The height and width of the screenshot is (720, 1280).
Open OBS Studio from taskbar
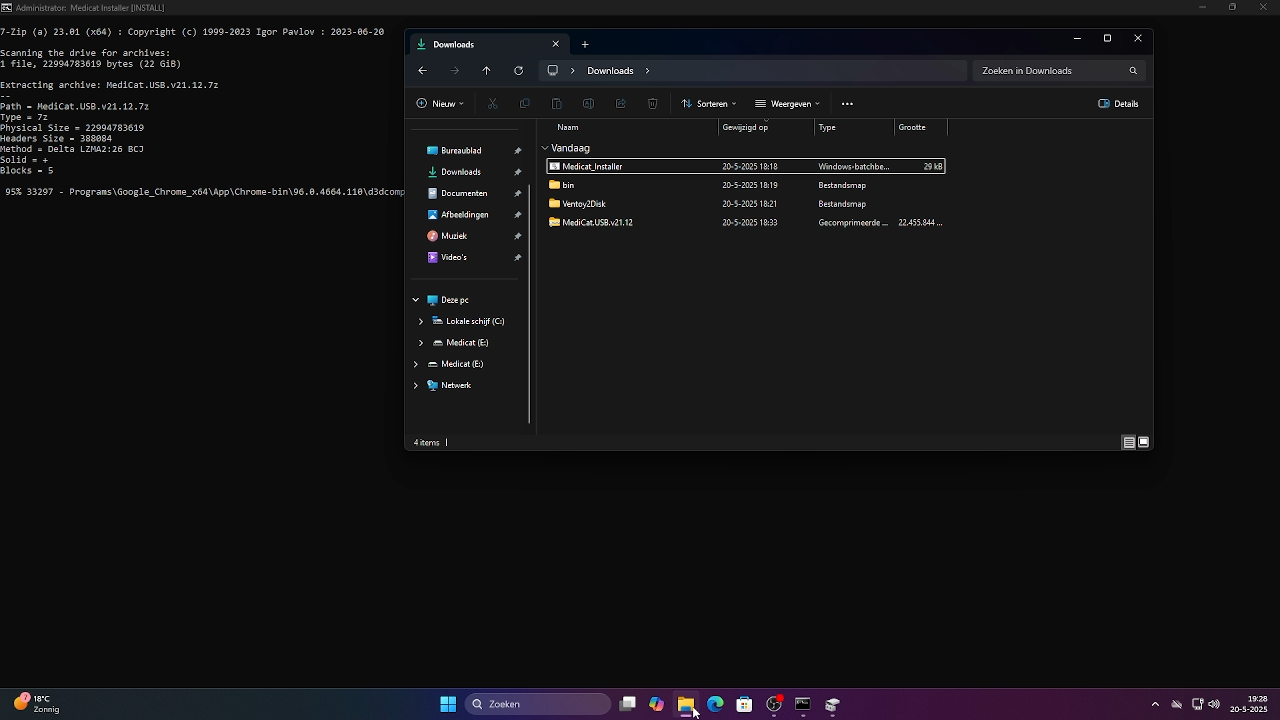[773, 704]
